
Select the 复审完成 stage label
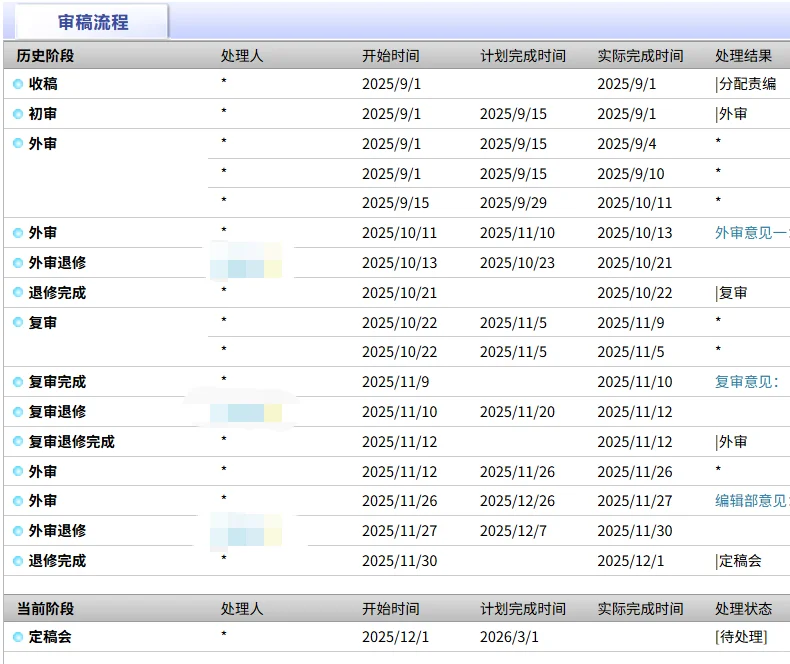pos(57,382)
